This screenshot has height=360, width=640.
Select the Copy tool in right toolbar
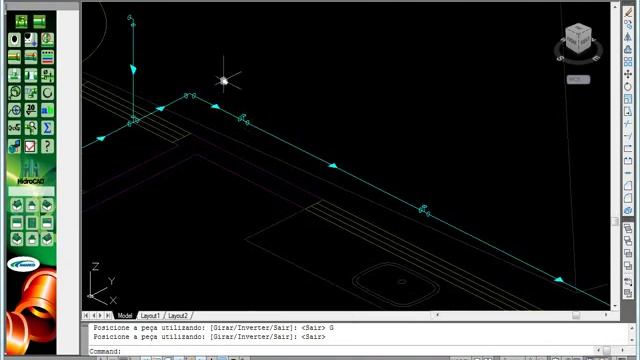[628, 24]
